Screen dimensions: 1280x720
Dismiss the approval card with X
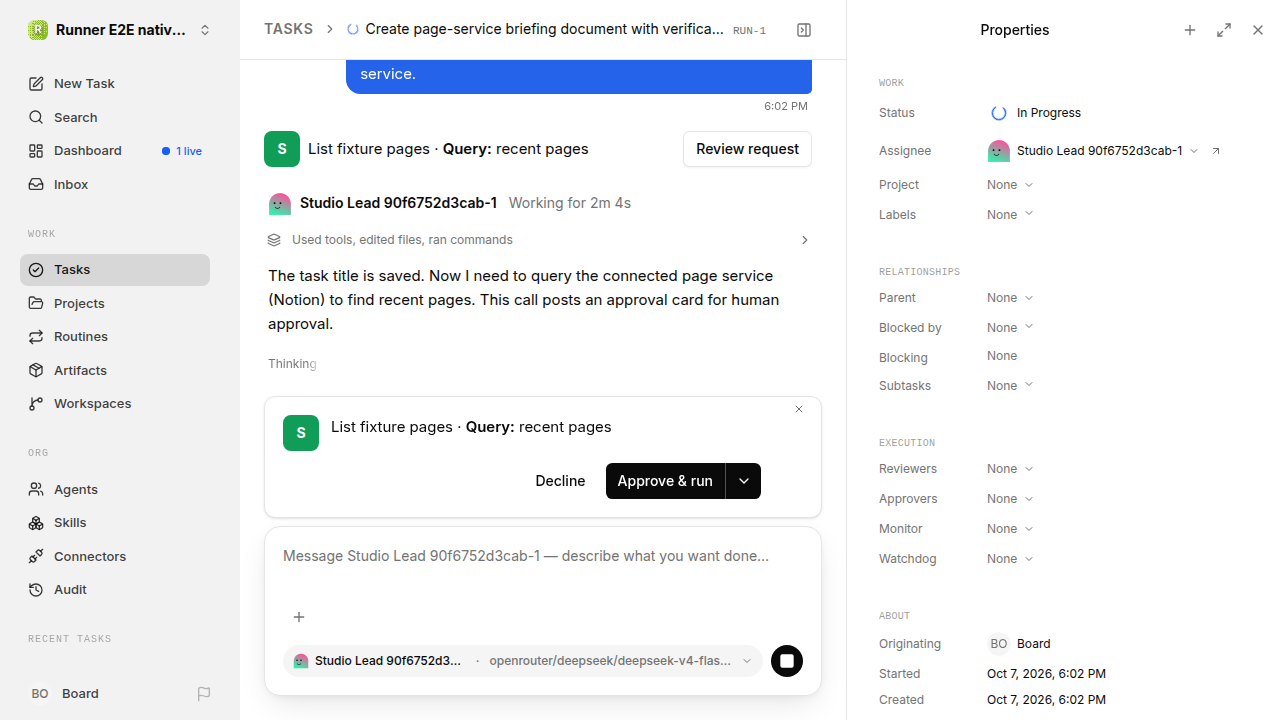(x=799, y=409)
